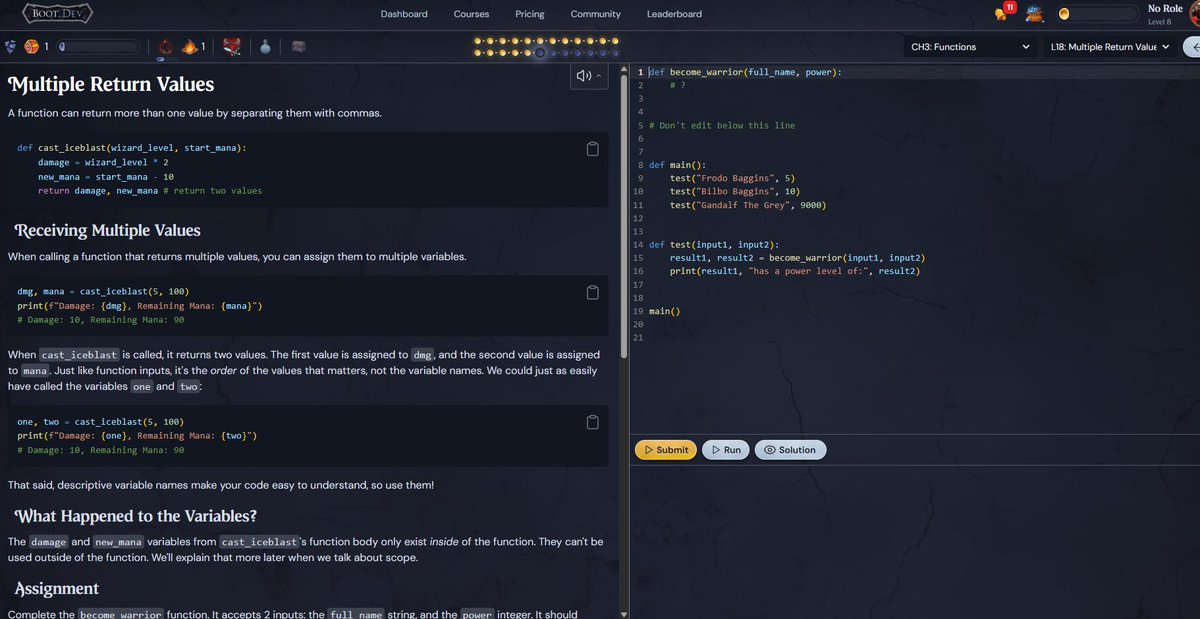1200x619 pixels.
Task: Click the treasure chest icon
Action: pos(298,47)
